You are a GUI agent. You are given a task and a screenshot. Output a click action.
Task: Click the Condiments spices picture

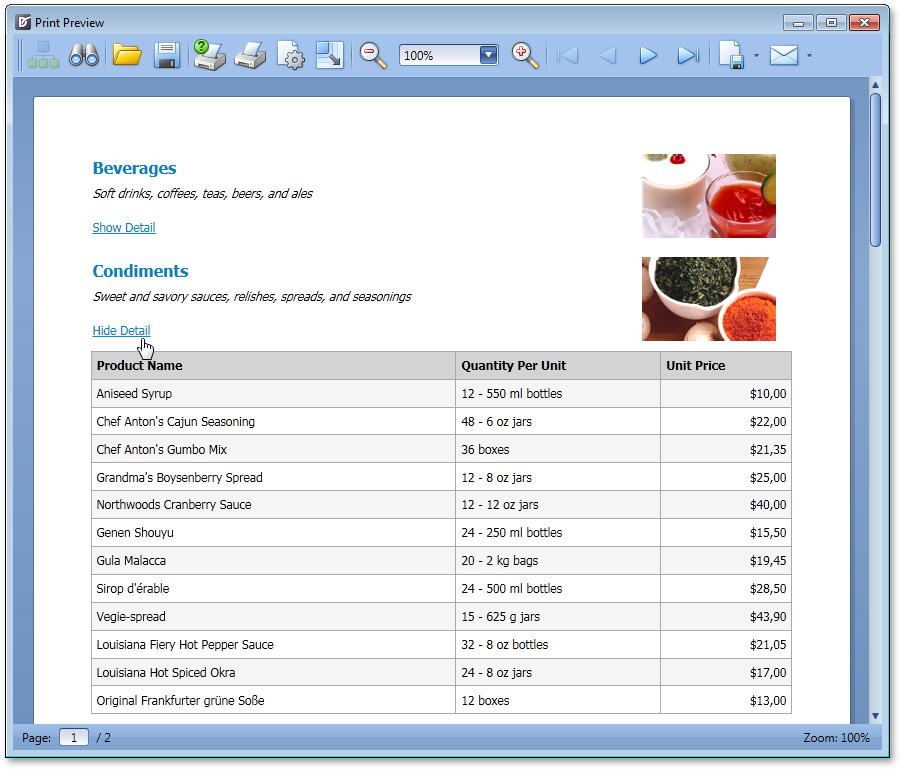click(708, 299)
